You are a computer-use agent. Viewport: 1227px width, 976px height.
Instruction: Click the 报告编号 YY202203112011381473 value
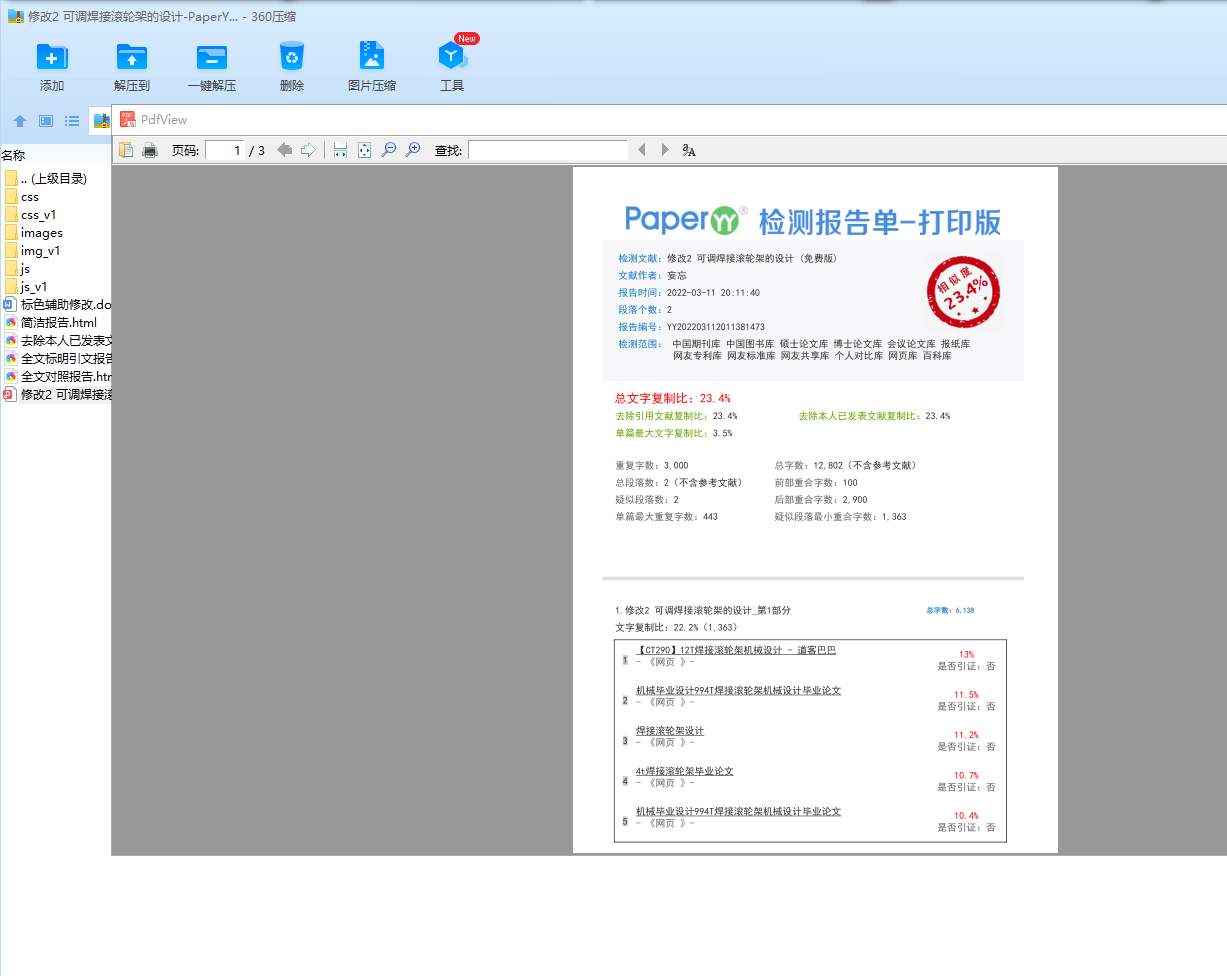pos(716,327)
